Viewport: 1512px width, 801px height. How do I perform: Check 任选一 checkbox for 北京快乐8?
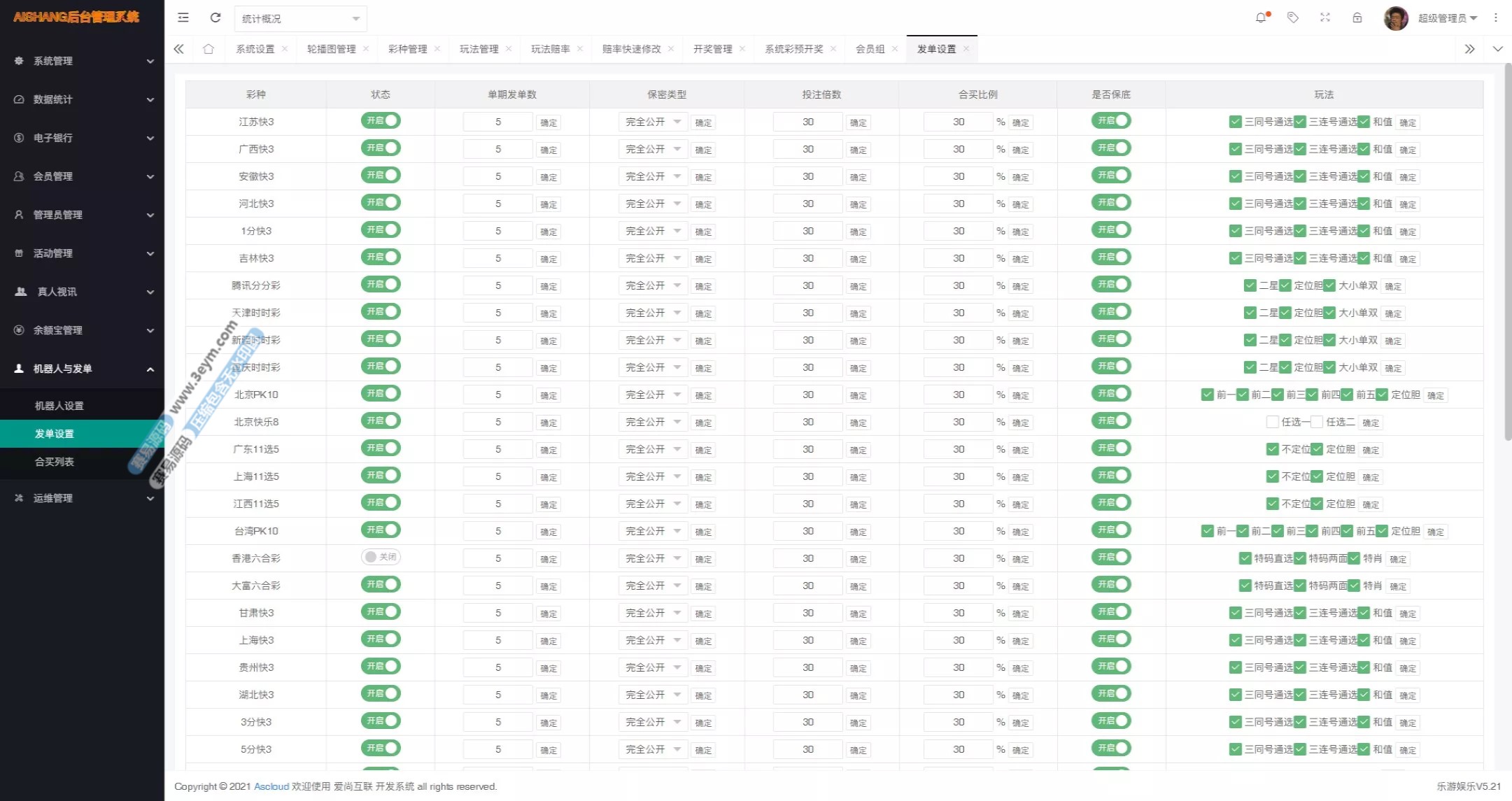(x=1273, y=422)
